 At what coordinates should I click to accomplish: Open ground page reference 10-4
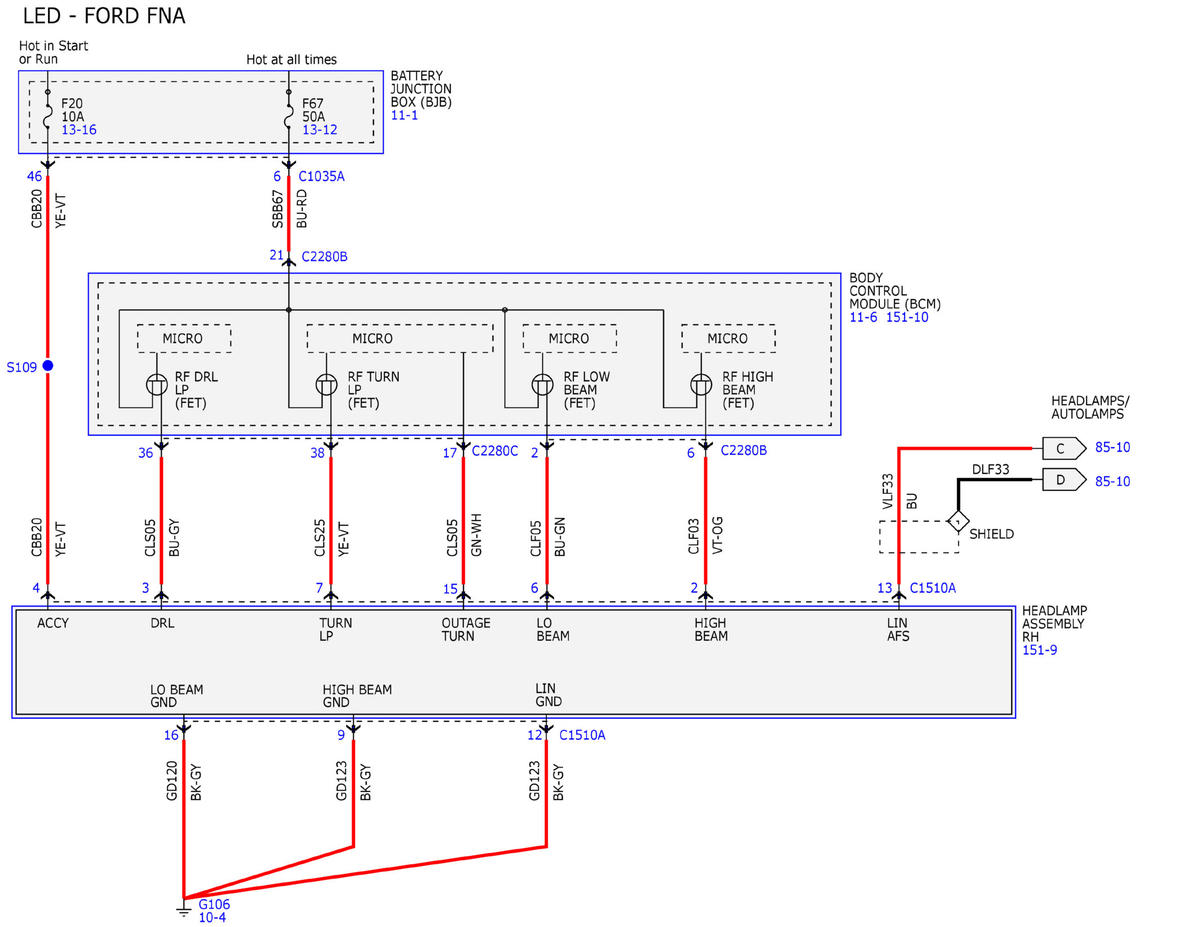[x=212, y=917]
